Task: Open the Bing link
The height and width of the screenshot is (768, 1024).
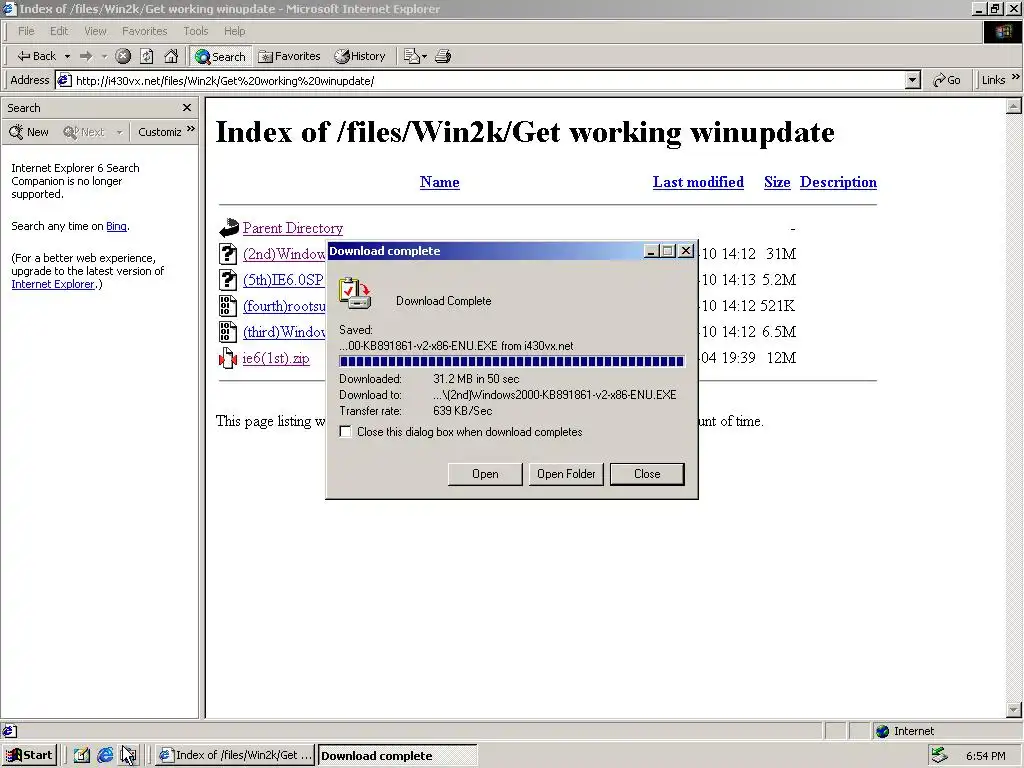Action: click(x=116, y=226)
